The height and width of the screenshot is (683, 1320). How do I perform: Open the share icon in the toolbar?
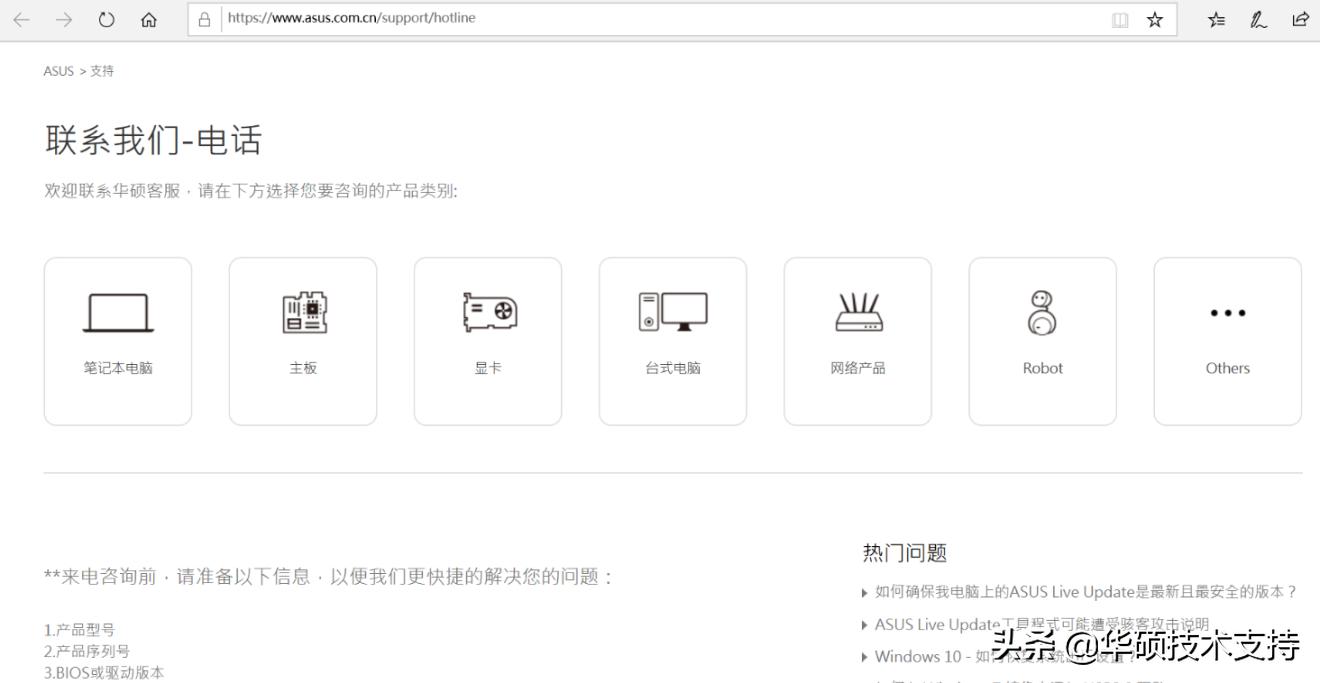[x=1300, y=18]
